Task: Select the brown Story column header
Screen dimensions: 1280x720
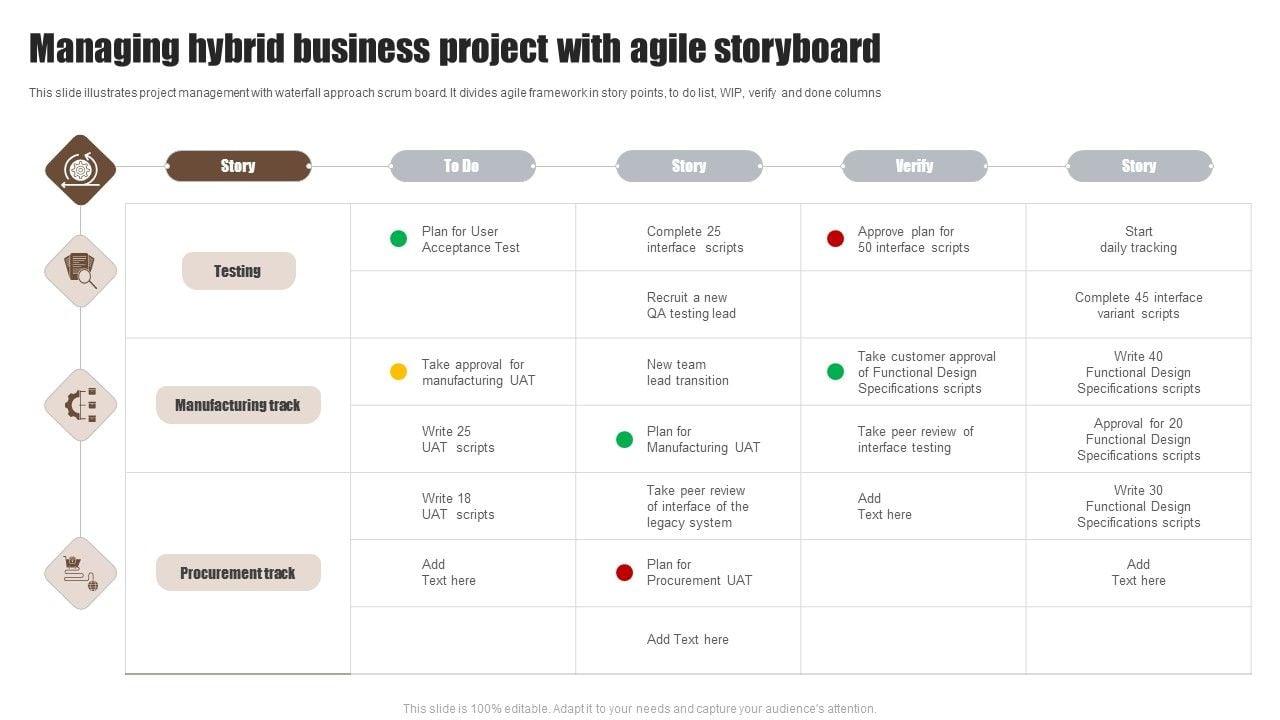Action: [238, 166]
